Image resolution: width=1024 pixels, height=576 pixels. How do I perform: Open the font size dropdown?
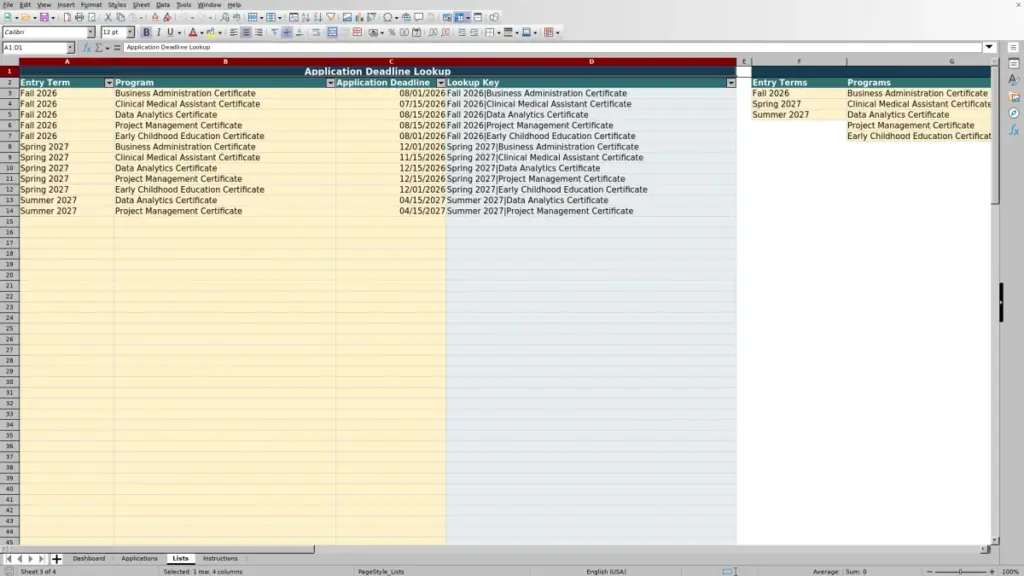coord(131,32)
